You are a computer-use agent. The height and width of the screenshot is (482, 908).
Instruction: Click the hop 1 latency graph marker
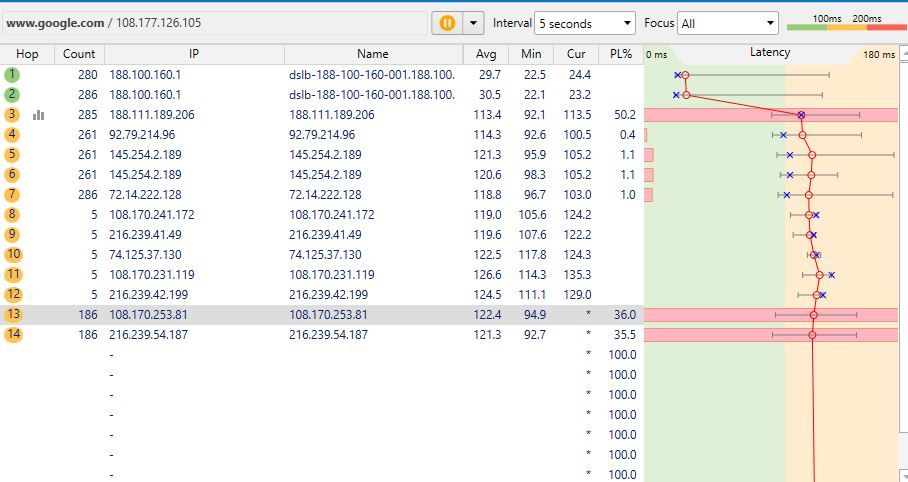[x=685, y=75]
